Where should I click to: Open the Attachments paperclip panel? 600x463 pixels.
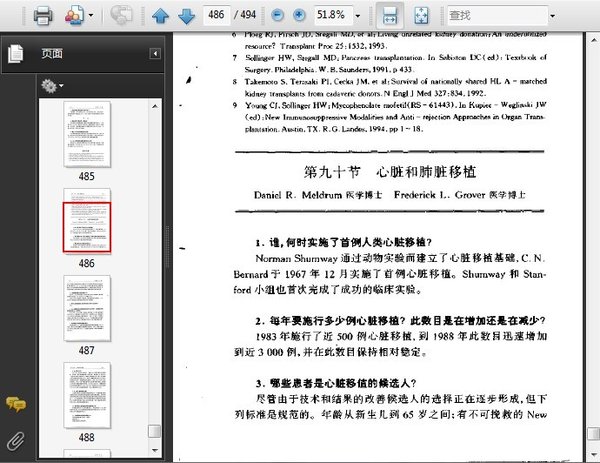[15, 440]
